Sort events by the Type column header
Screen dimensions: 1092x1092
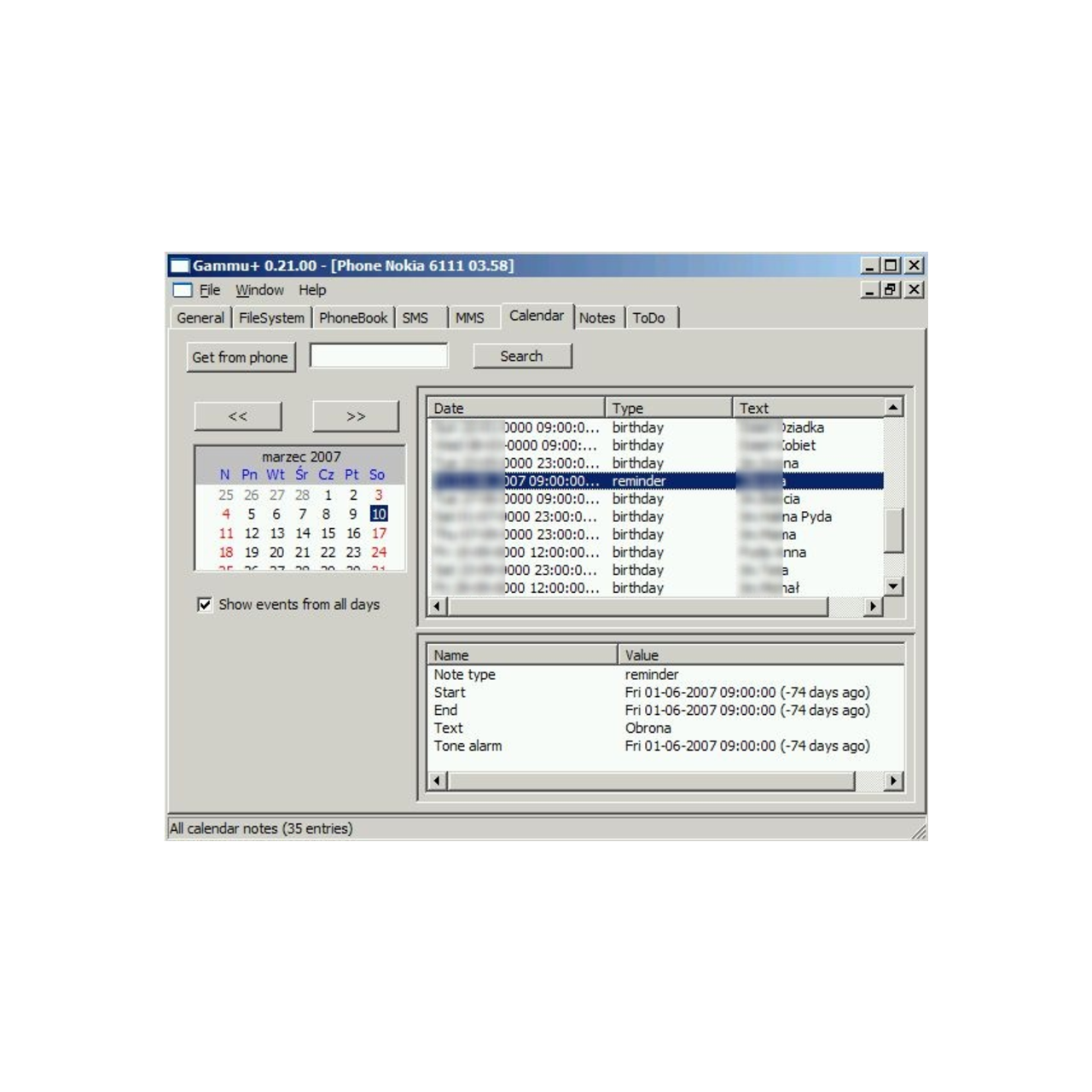point(668,408)
